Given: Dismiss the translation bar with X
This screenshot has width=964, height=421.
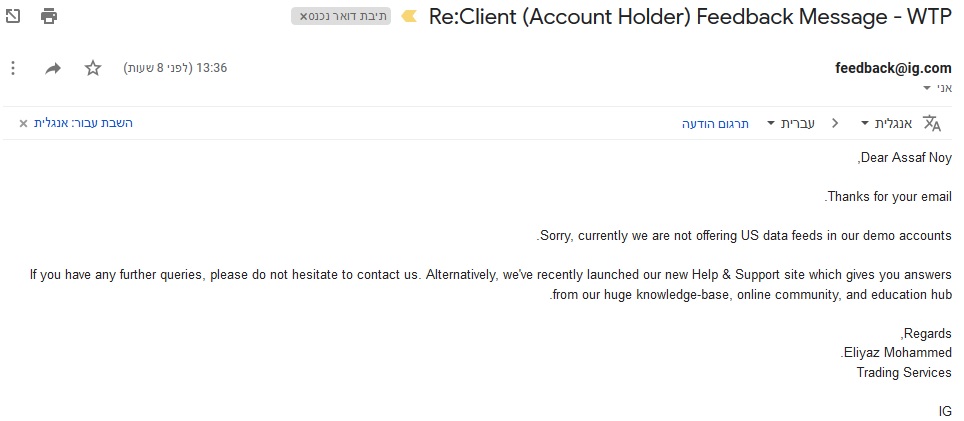Looking at the screenshot, I should (23, 124).
